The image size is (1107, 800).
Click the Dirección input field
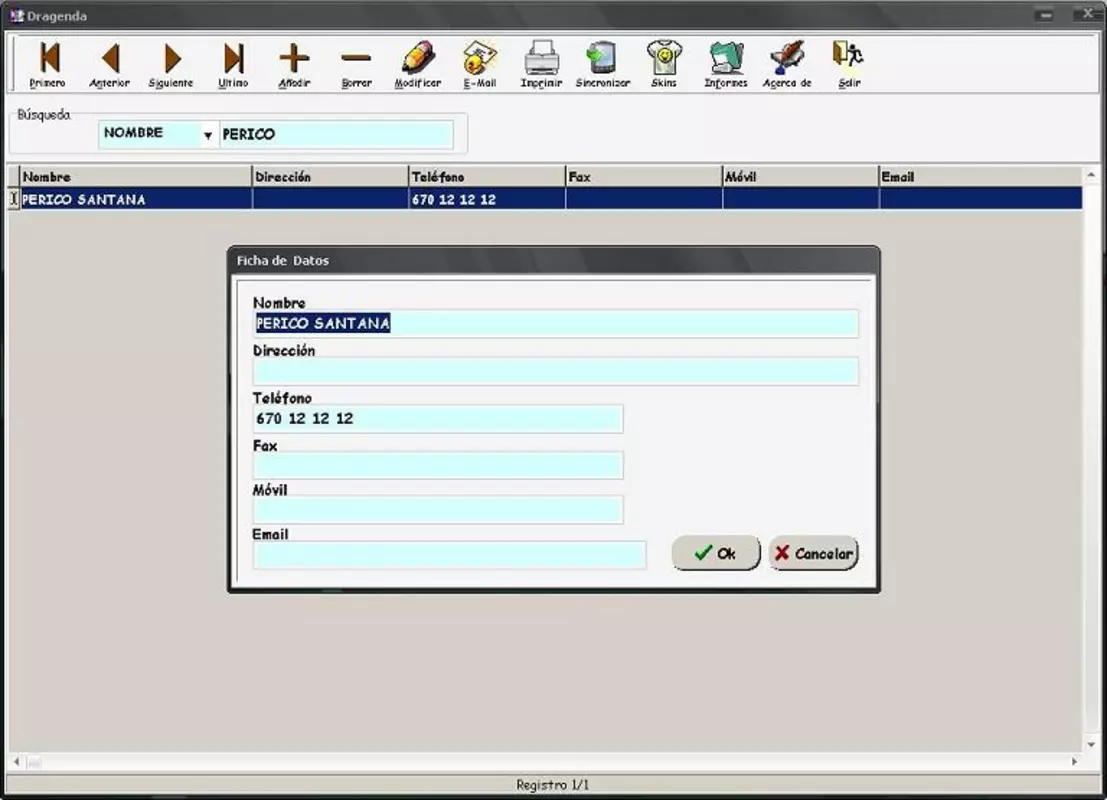tap(556, 371)
